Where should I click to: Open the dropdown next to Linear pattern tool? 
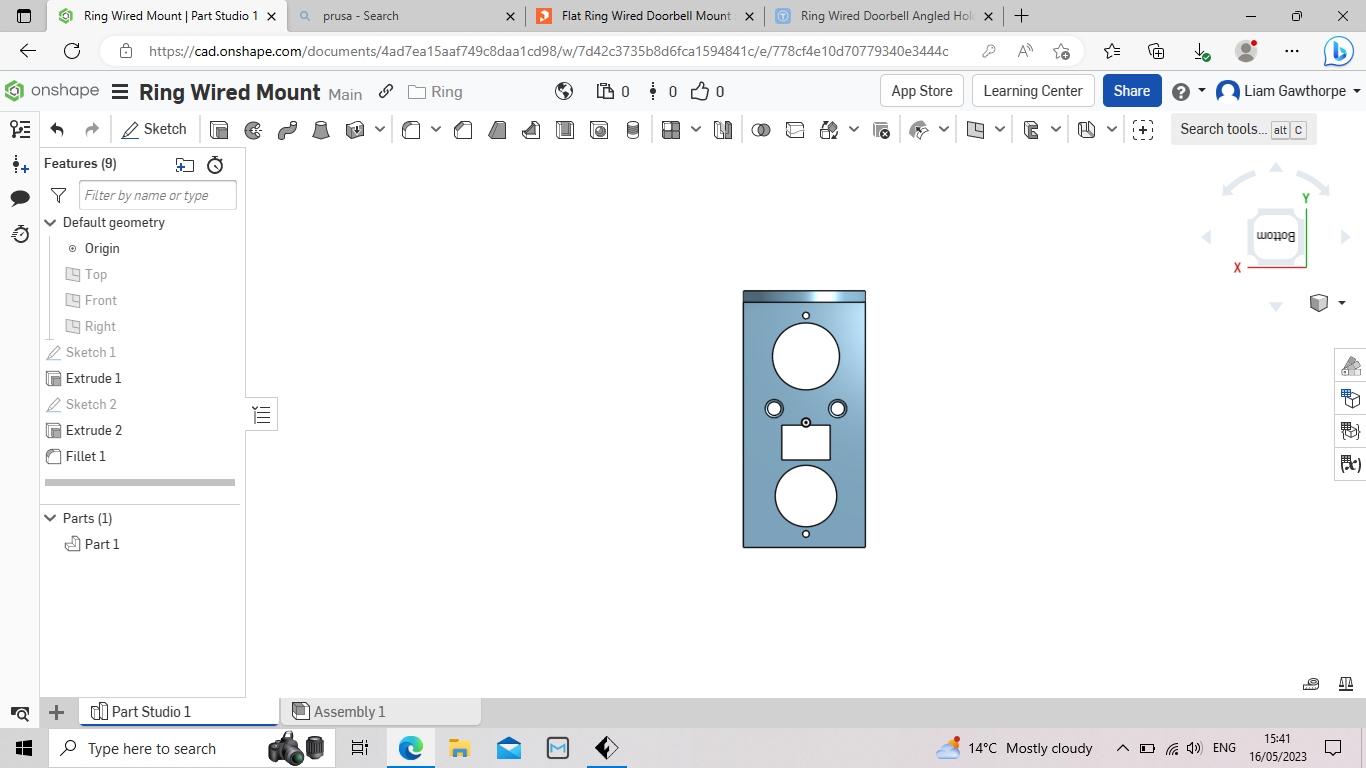tap(696, 130)
